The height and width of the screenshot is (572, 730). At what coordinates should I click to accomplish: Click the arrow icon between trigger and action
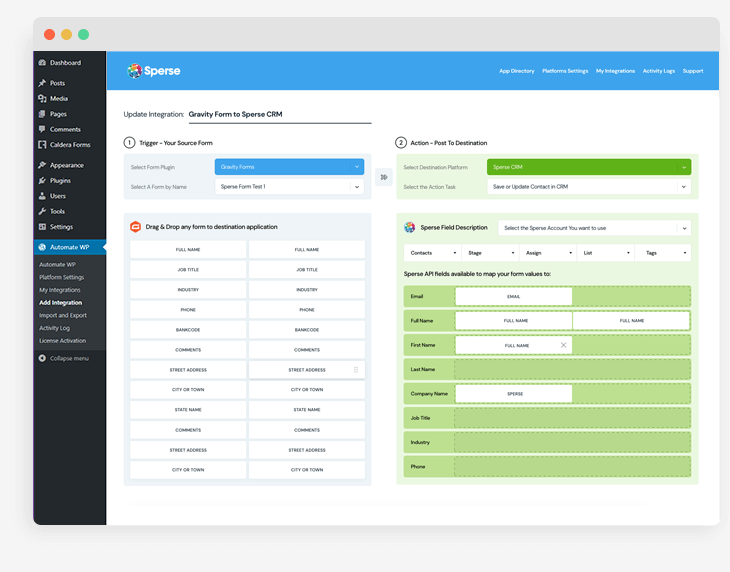tap(384, 177)
